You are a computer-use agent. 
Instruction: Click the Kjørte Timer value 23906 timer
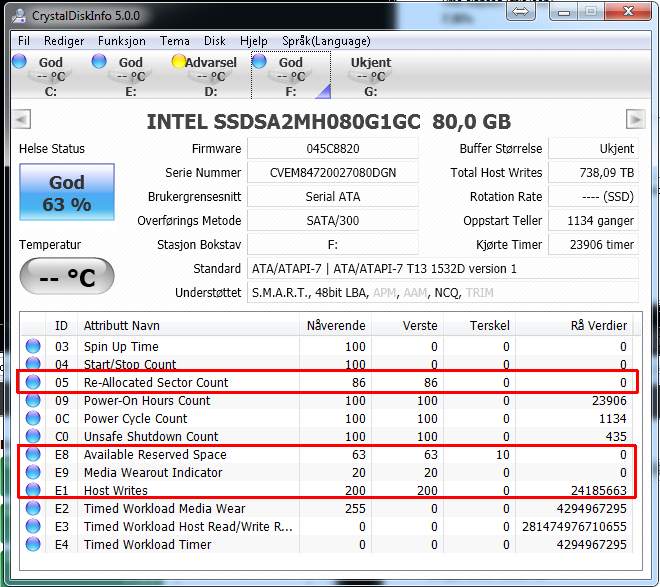click(x=593, y=244)
